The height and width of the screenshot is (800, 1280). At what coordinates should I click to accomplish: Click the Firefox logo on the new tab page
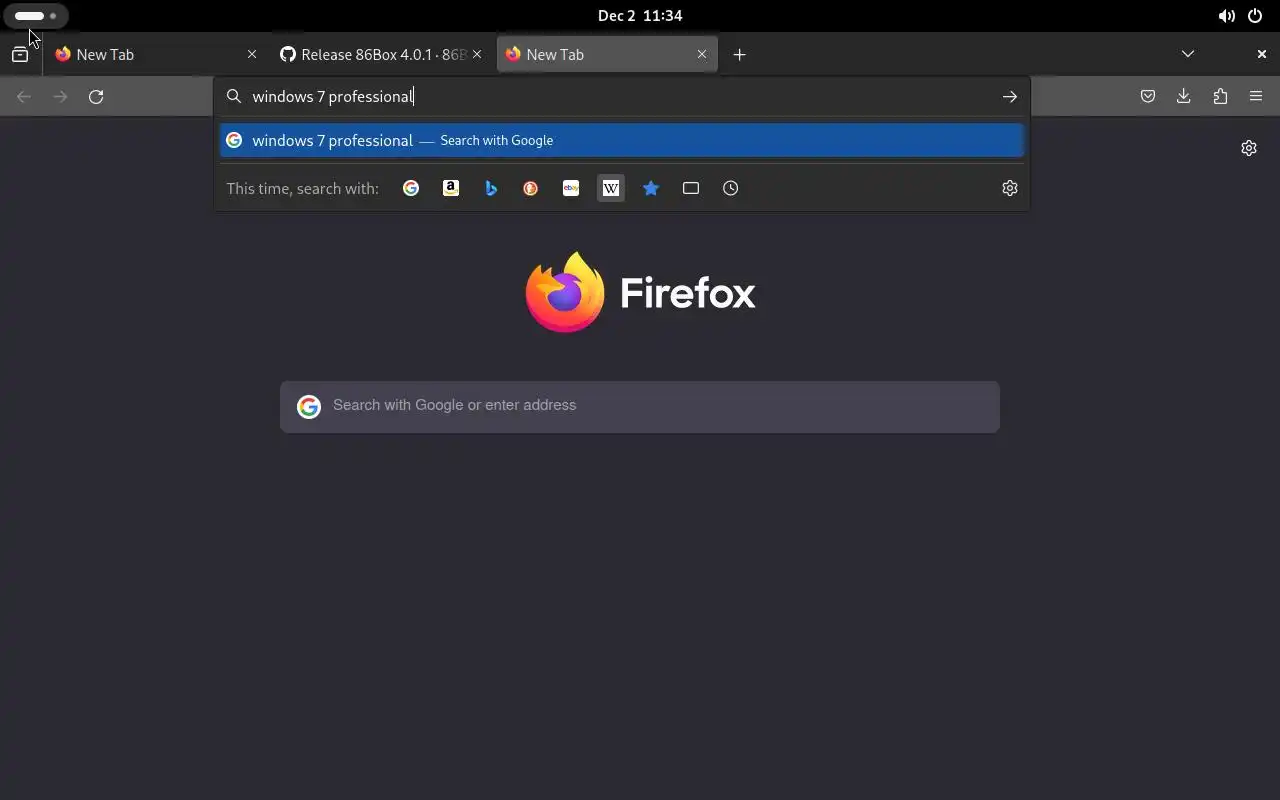coord(640,292)
